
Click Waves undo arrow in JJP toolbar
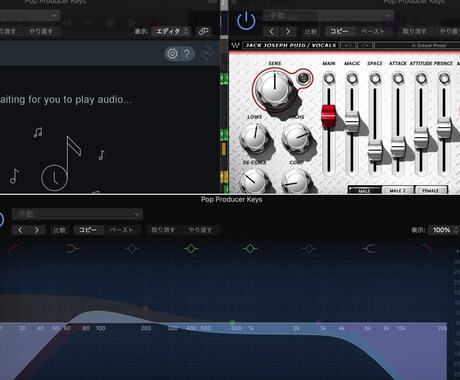(x=348, y=45)
